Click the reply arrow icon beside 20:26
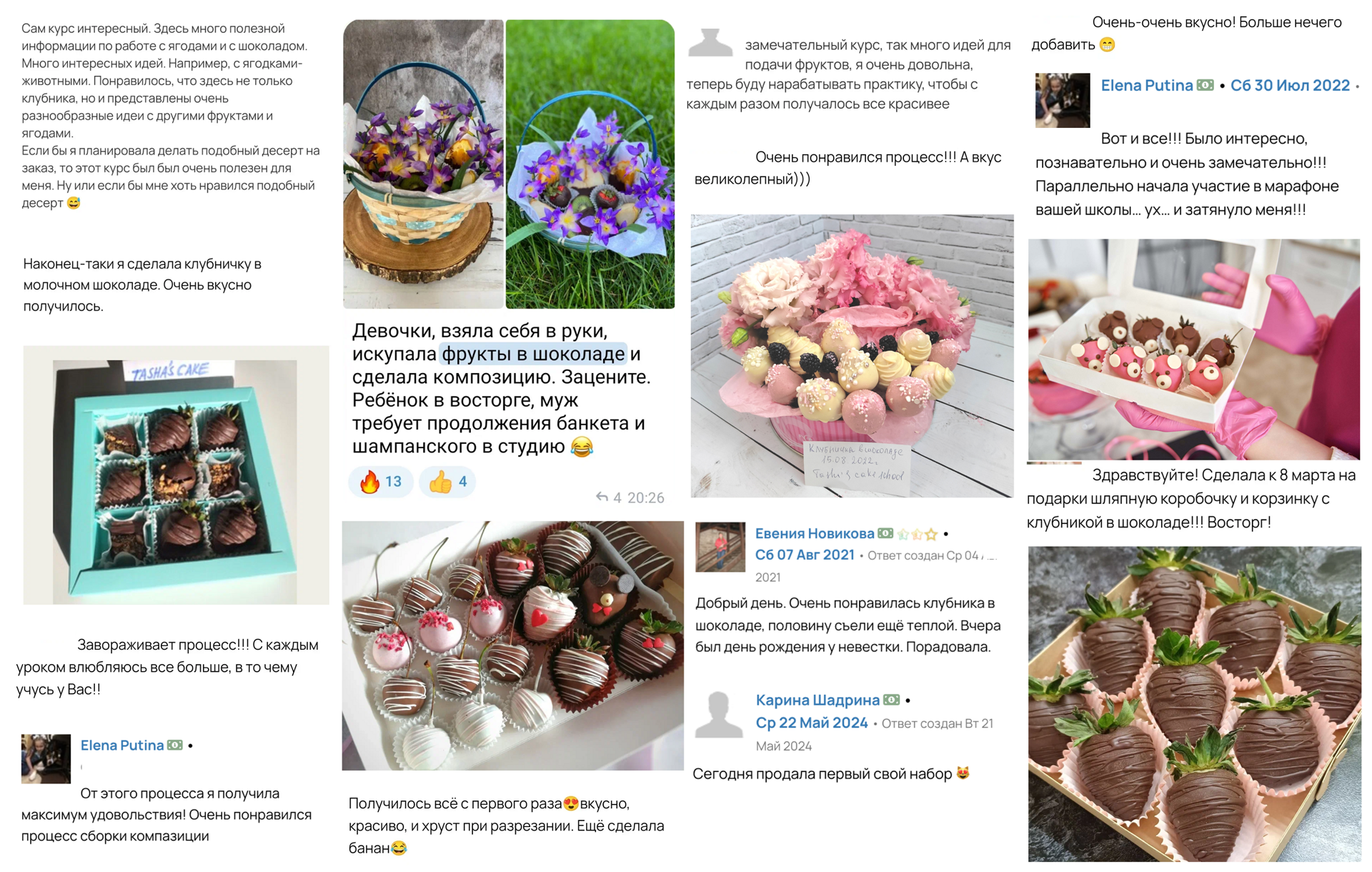Screen dimensions: 1372x872 602,497
